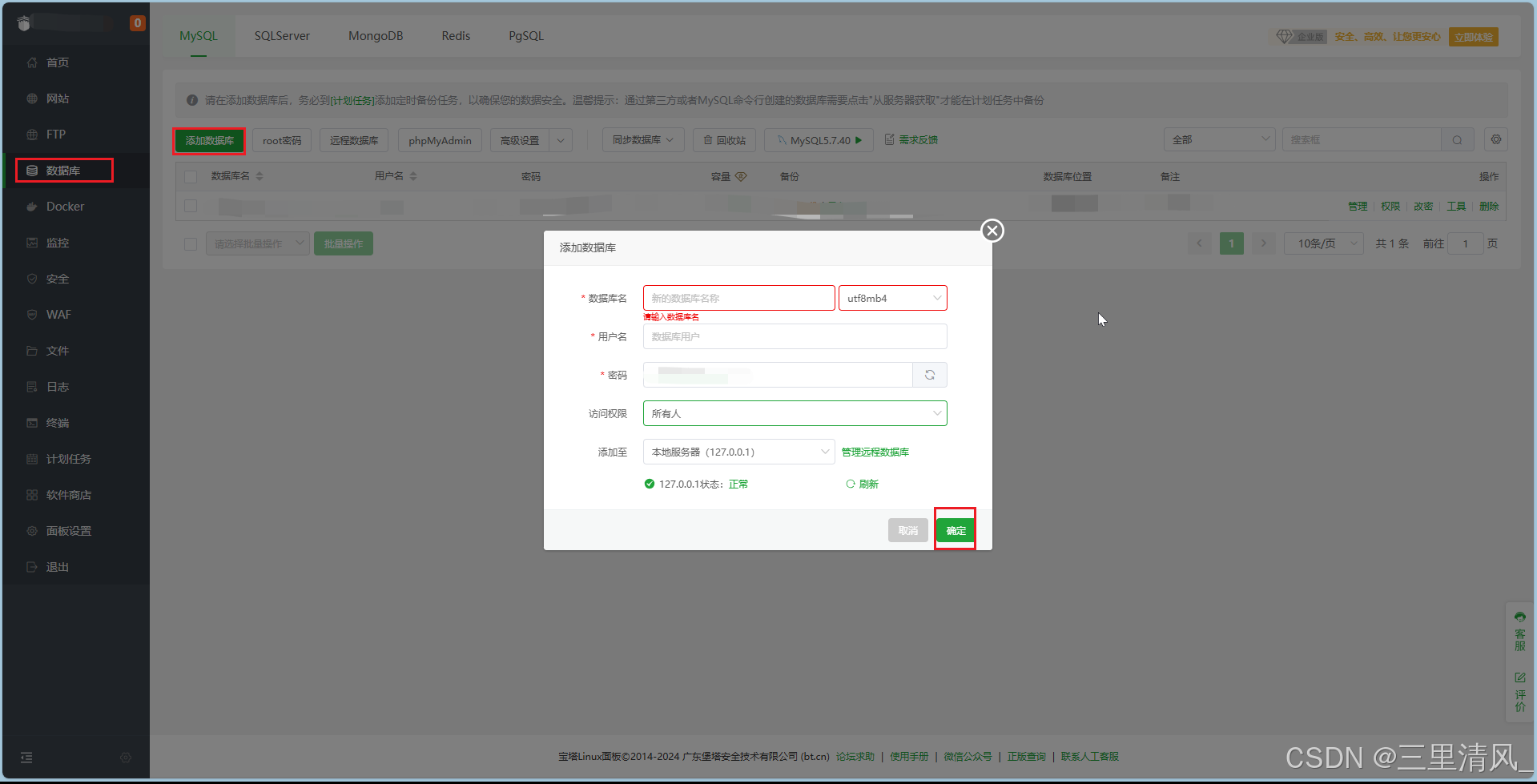Open the 首页 home sidebar item
1537x784 pixels.
tap(57, 62)
